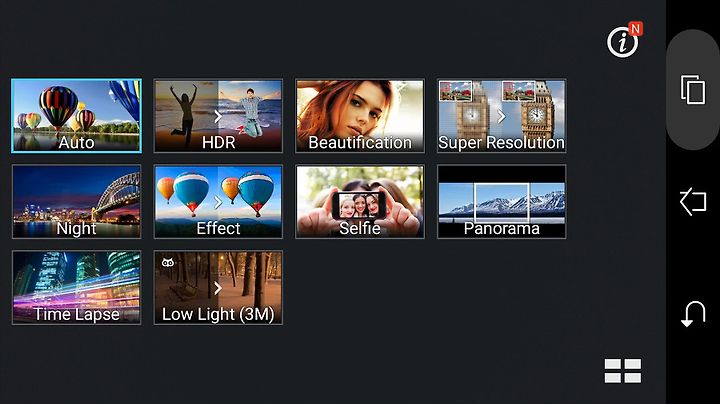Click the owl icon on Low Light tile

(x=168, y=263)
